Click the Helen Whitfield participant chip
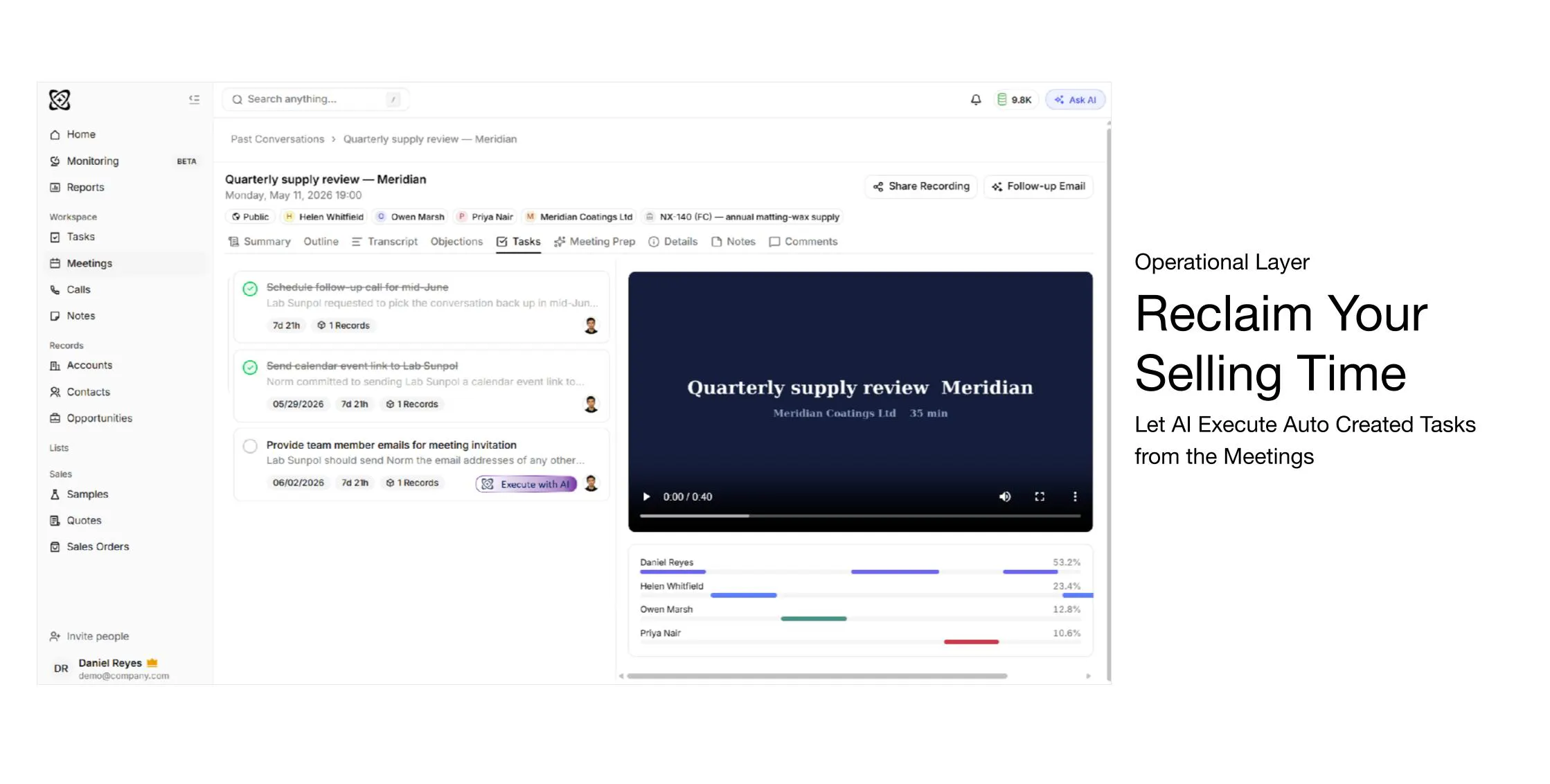1550x784 pixels. 324,217
